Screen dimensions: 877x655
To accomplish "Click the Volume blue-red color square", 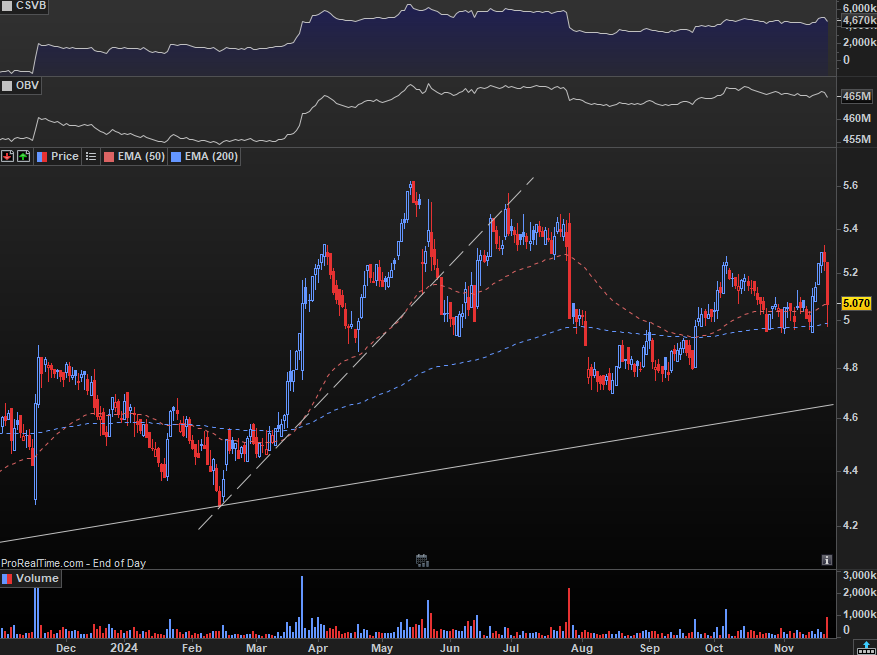I will [7, 579].
